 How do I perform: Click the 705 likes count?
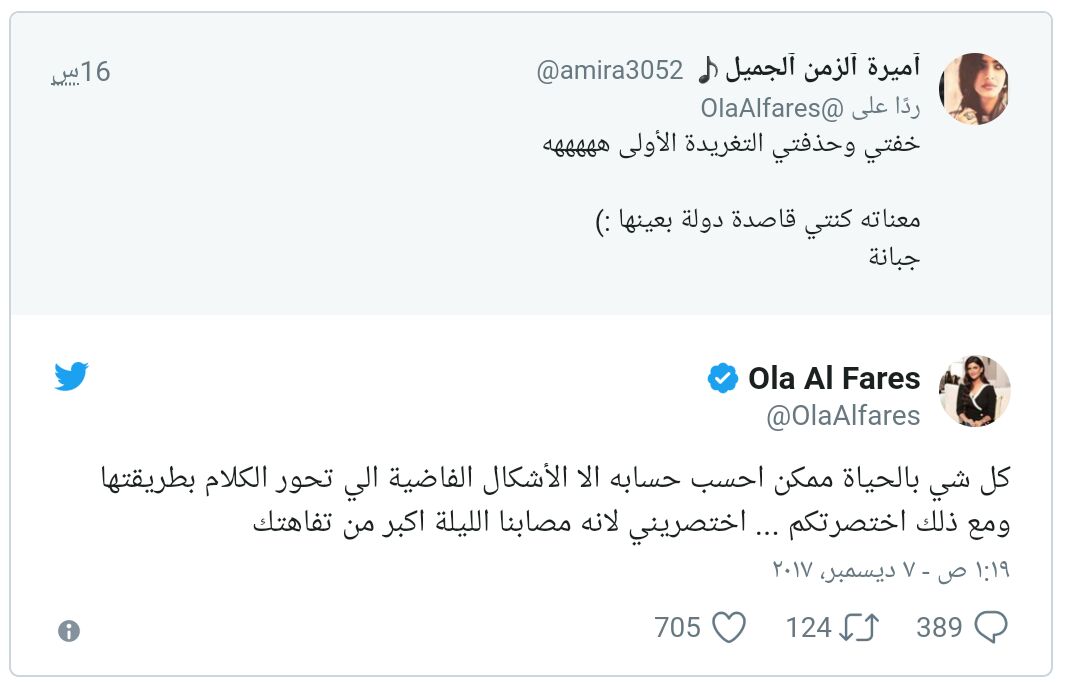coord(677,627)
